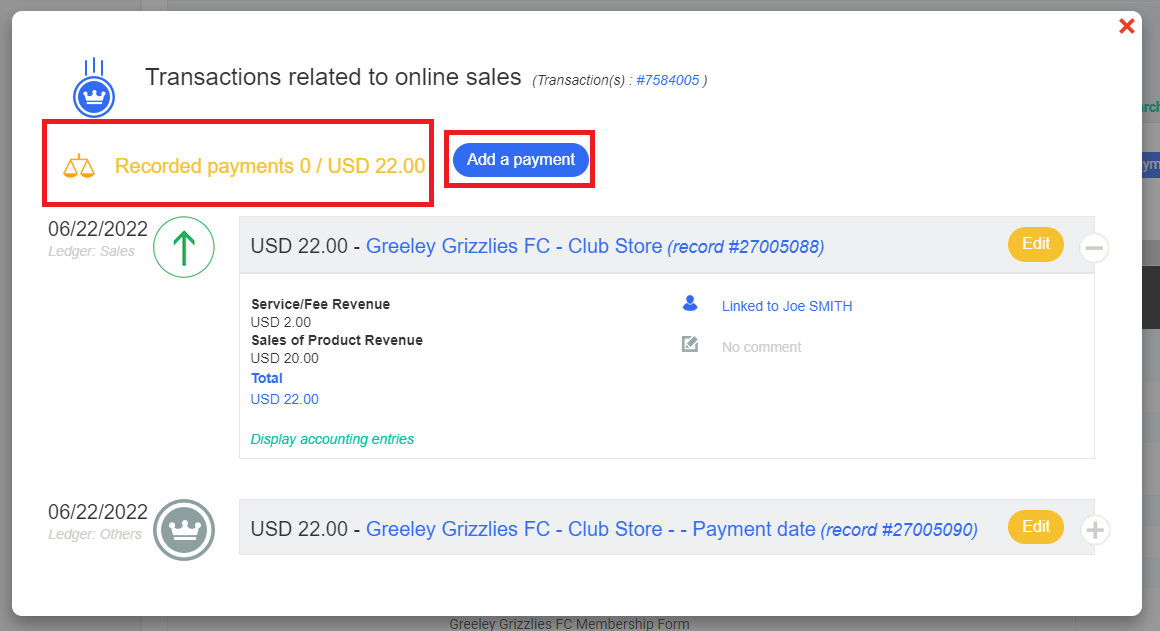The image size is (1160, 631).
Task: Click the grey crown ledger icon
Action: tap(184, 530)
